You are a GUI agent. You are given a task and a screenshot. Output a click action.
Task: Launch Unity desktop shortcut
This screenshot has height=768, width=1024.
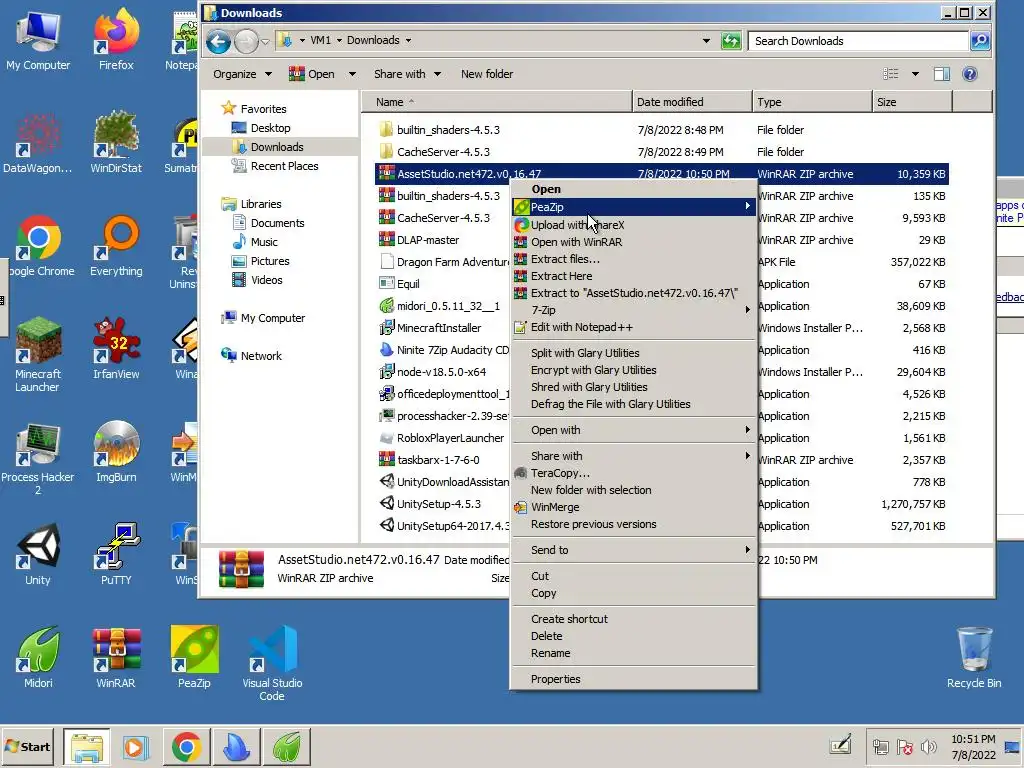click(x=38, y=554)
